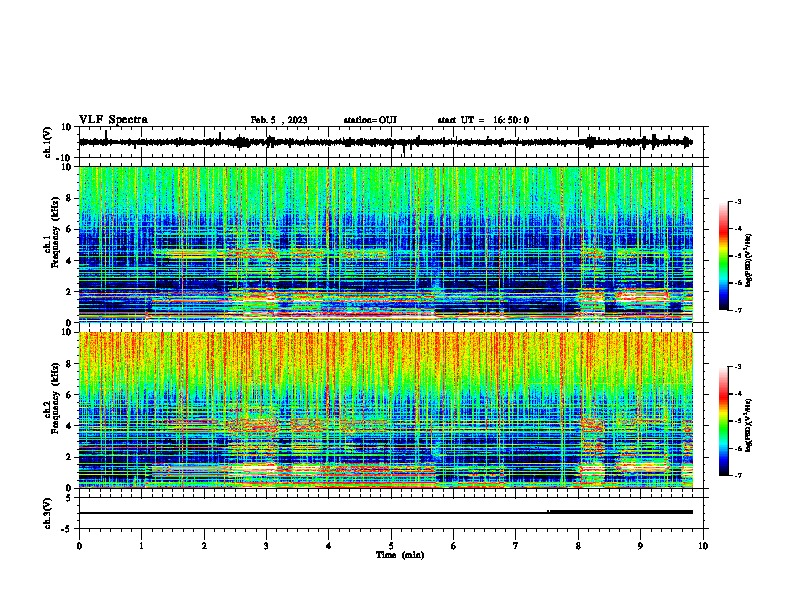
Task: Select the date text "Feb. 5, 2023"
Action: point(279,120)
